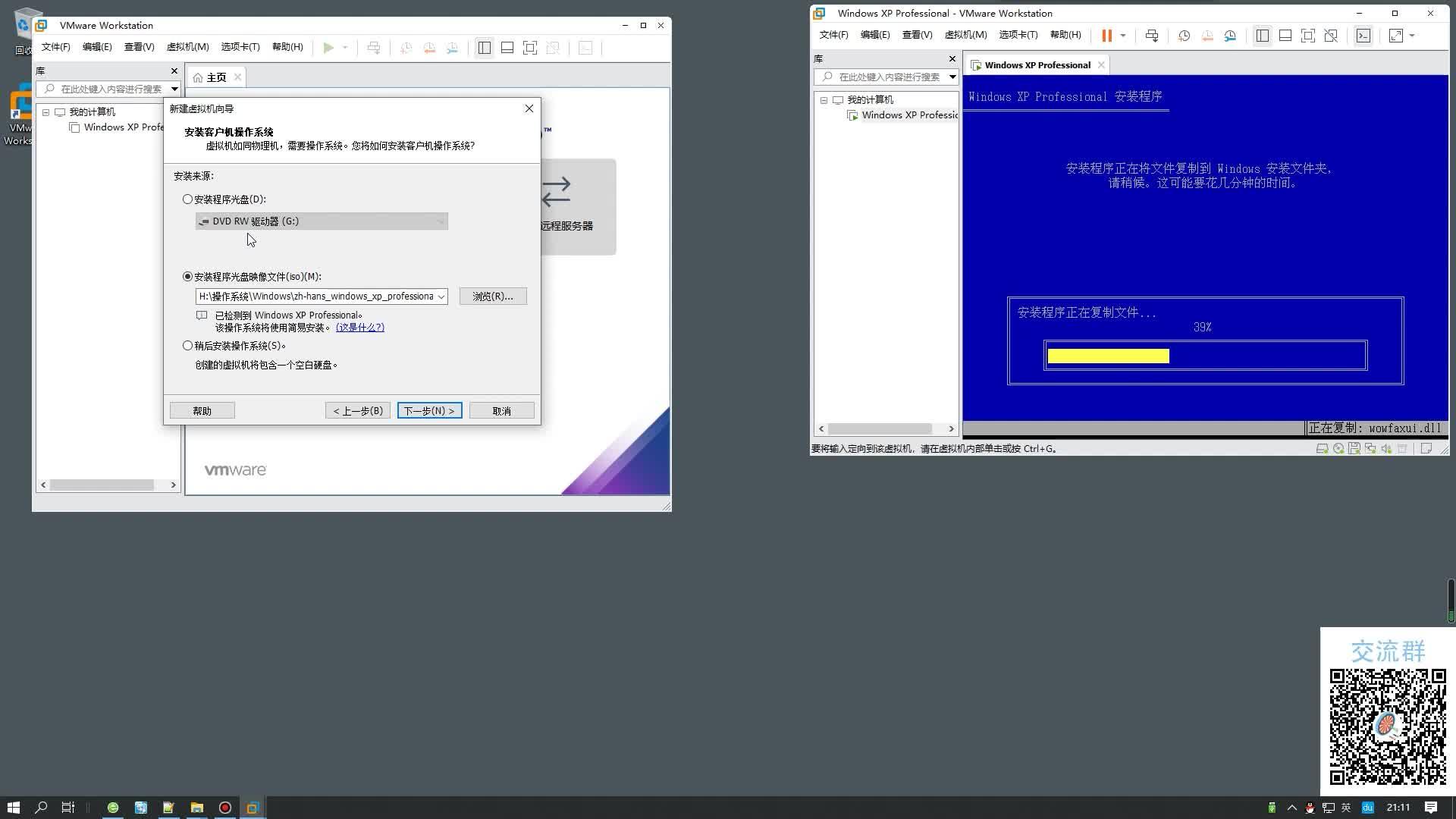1456x819 pixels.
Task: Toggle library sidebar in Windows XP window
Action: point(1263,36)
